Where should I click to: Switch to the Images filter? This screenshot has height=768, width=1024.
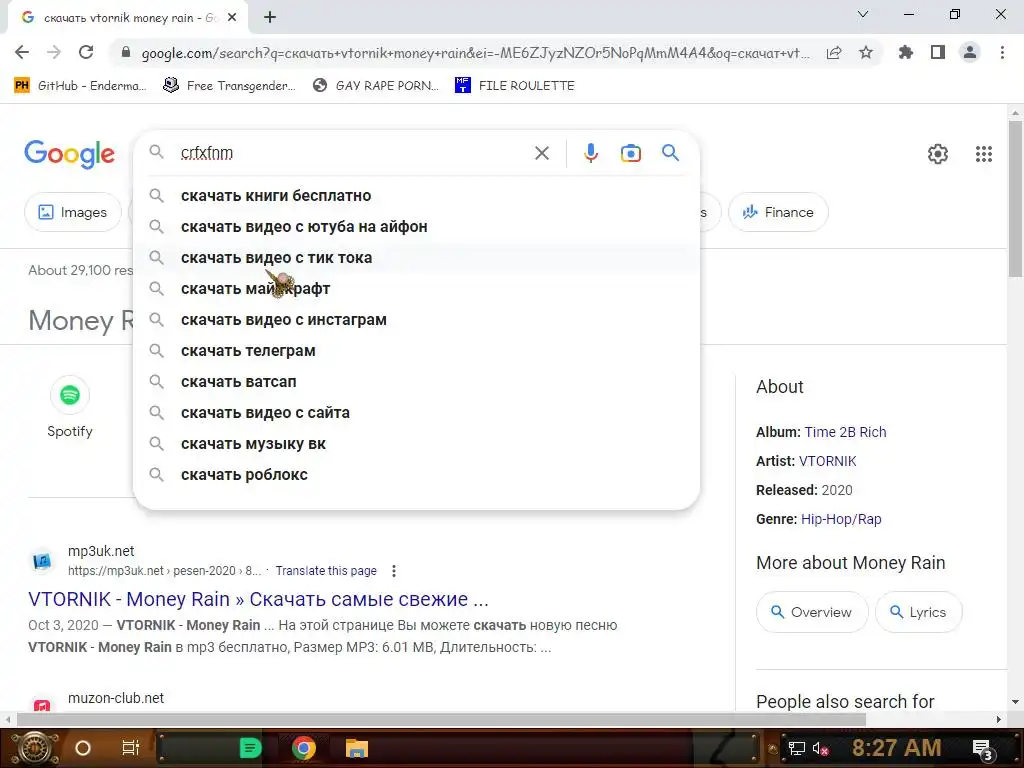pos(73,212)
